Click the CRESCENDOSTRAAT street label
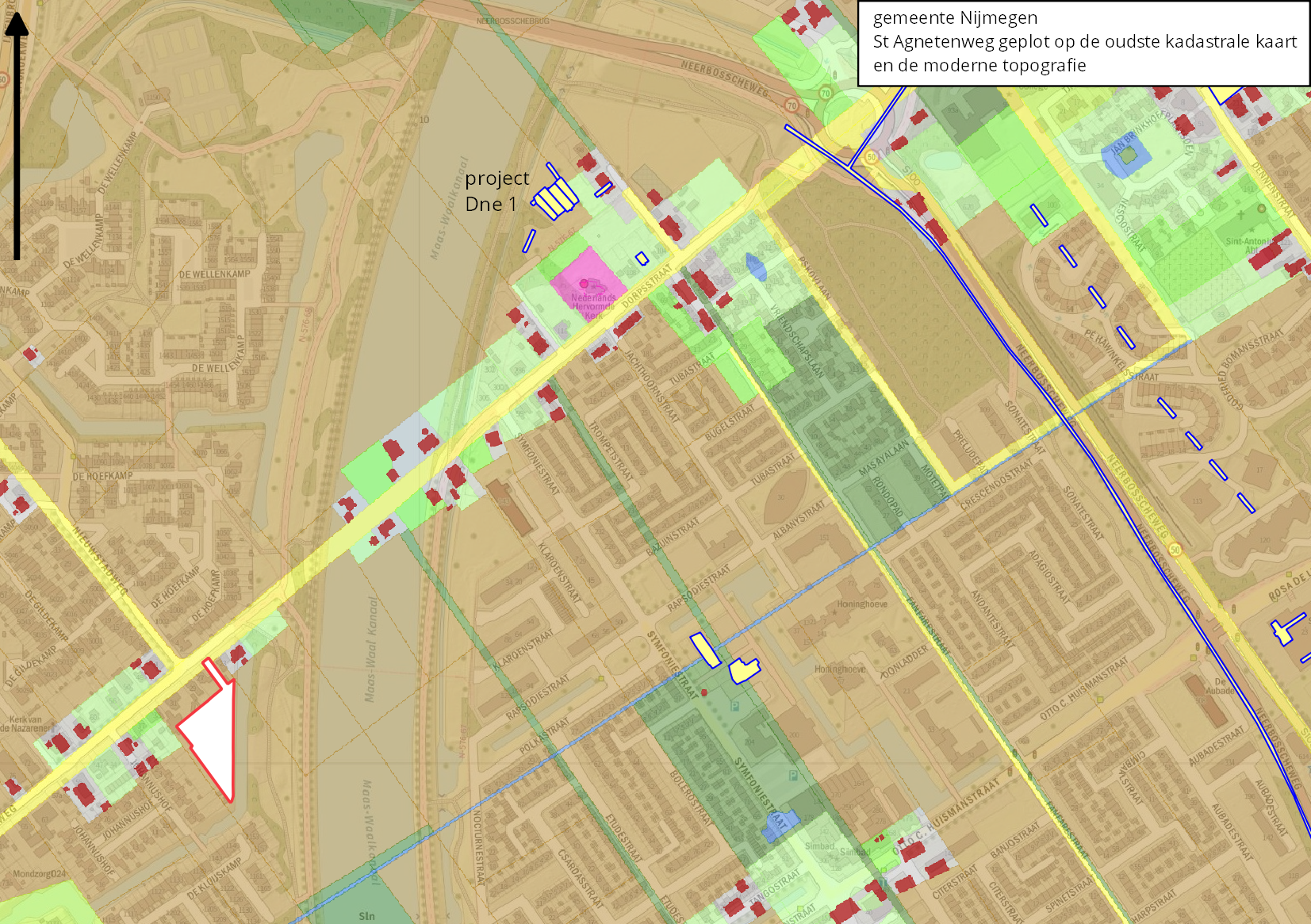This screenshot has width=1311, height=924. [x=995, y=485]
